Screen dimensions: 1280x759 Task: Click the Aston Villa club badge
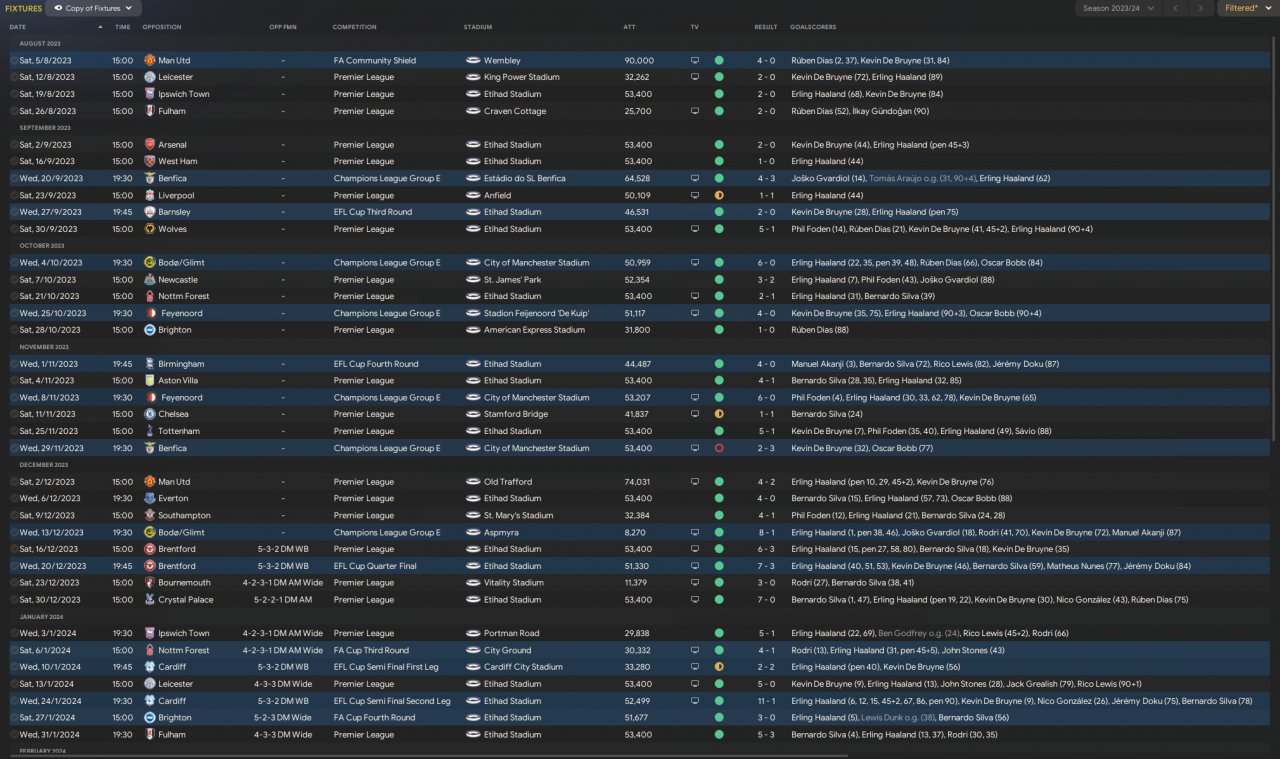pyautogui.click(x=149, y=381)
